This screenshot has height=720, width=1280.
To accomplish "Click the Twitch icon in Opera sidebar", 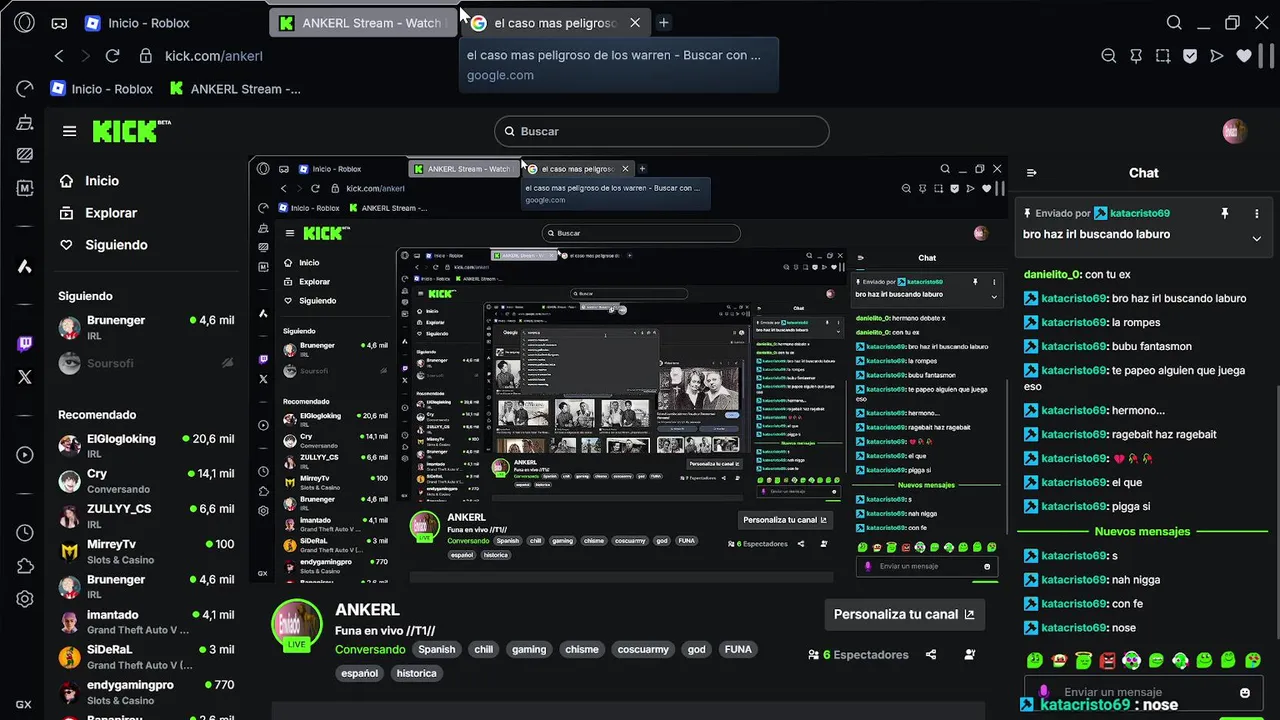I will tap(25, 344).
